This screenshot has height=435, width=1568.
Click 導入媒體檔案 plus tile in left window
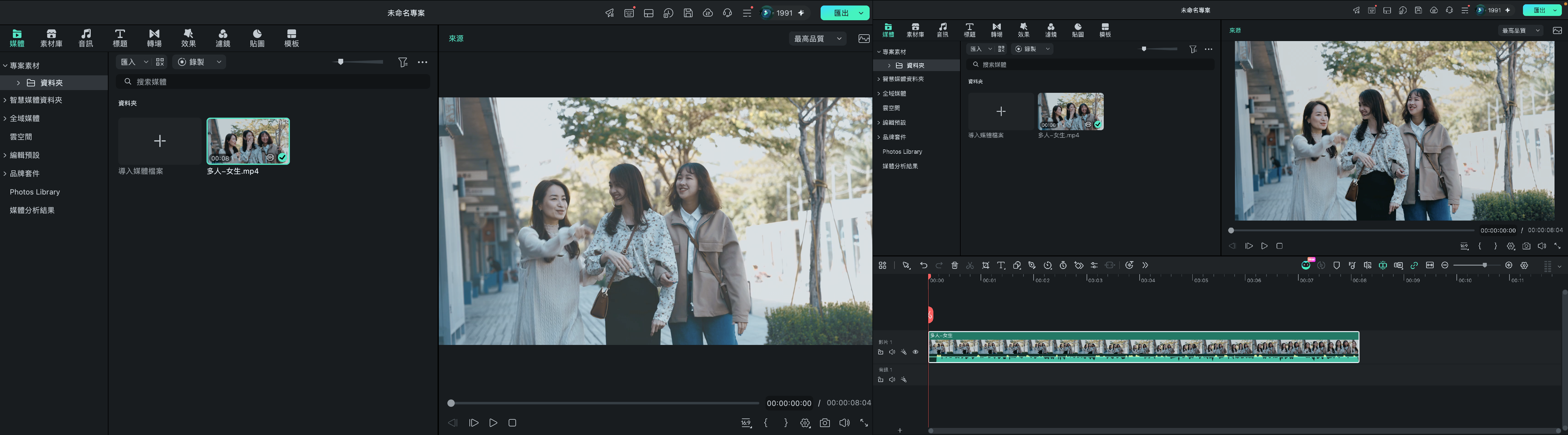coord(159,141)
